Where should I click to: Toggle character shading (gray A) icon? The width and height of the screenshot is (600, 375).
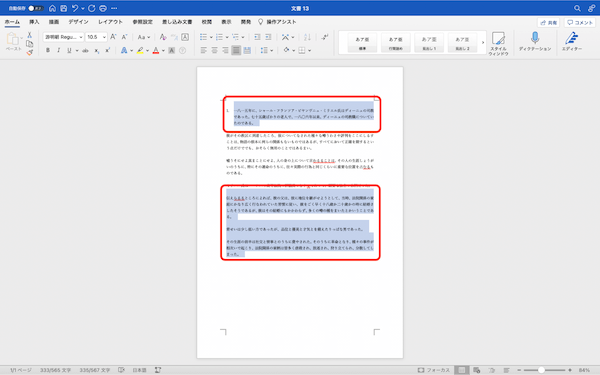point(171,50)
